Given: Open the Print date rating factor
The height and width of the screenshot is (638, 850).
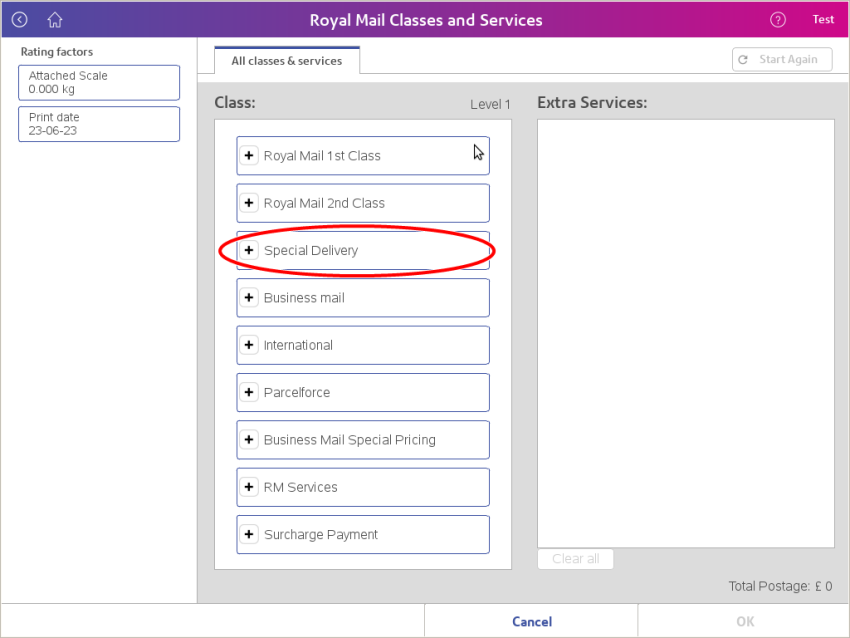Looking at the screenshot, I should click(x=99, y=124).
